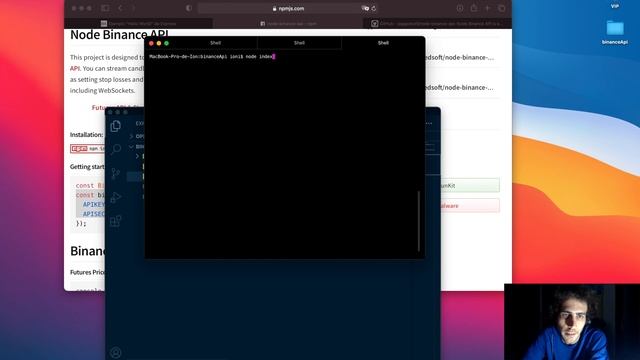
Task: Open VS Code Explorer files icon
Action: point(116,126)
